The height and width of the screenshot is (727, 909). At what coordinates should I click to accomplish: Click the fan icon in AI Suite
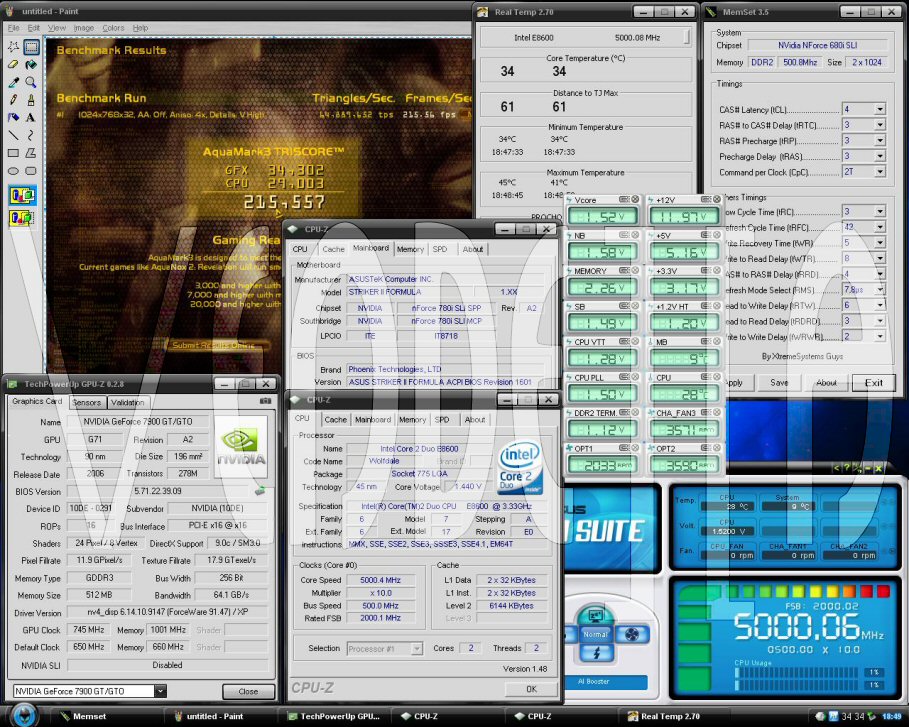(632, 634)
